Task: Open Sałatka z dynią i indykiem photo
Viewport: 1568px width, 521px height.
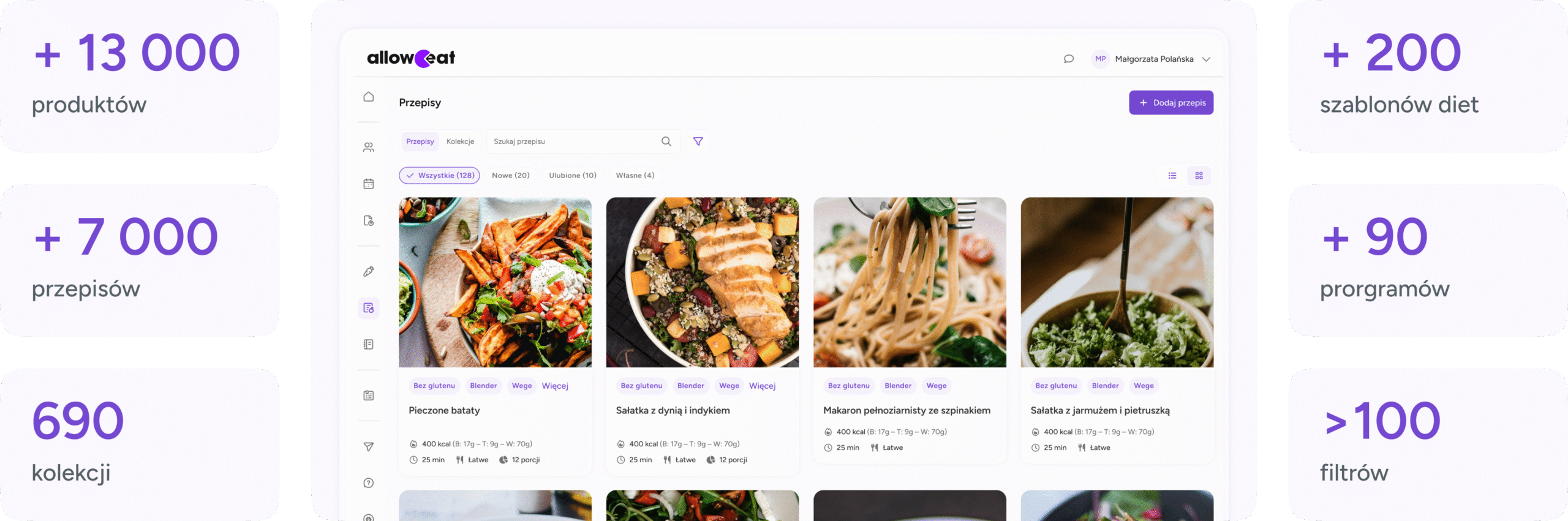Action: (703, 282)
